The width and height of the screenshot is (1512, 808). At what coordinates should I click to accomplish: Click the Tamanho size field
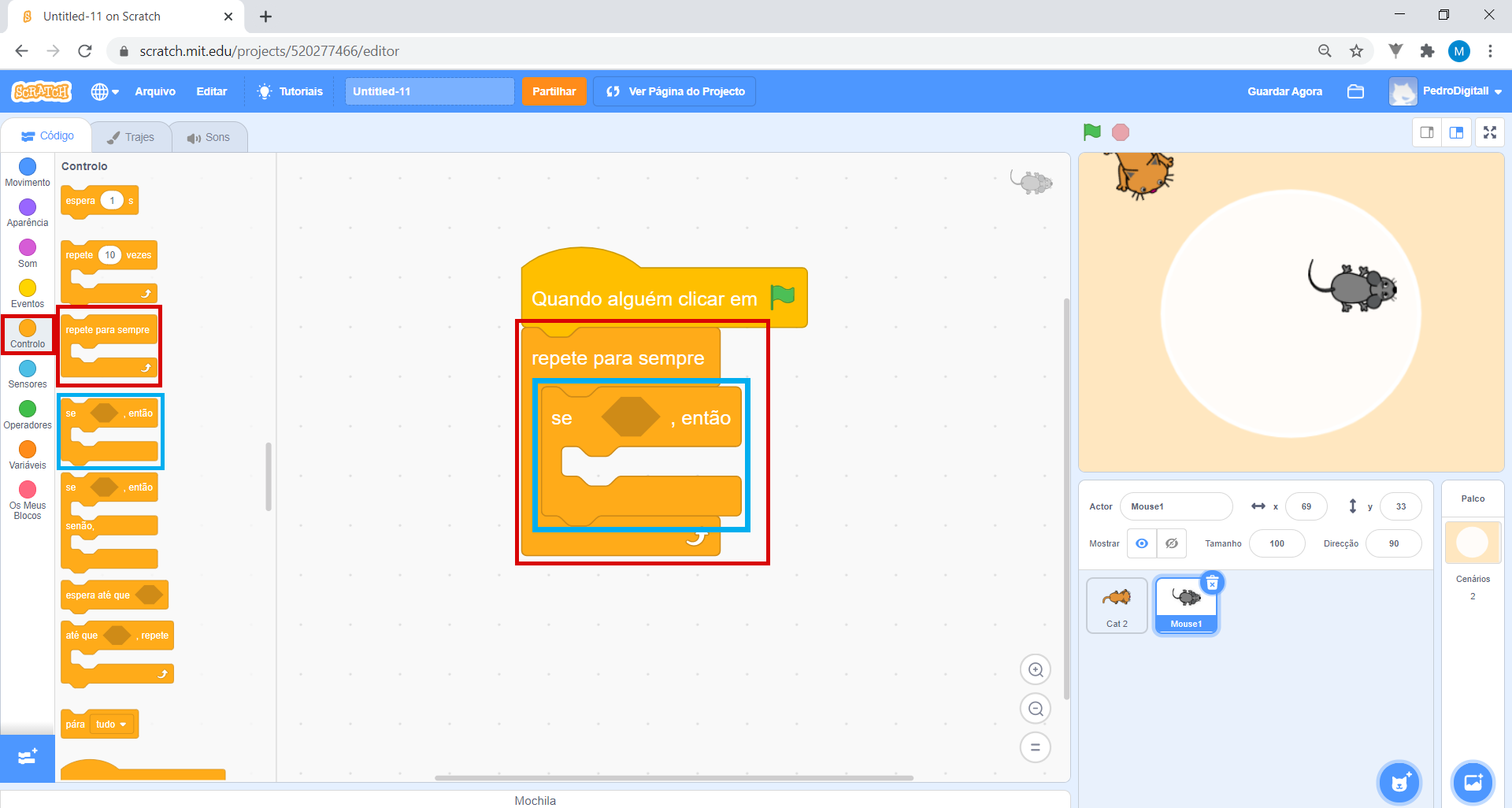1277,543
